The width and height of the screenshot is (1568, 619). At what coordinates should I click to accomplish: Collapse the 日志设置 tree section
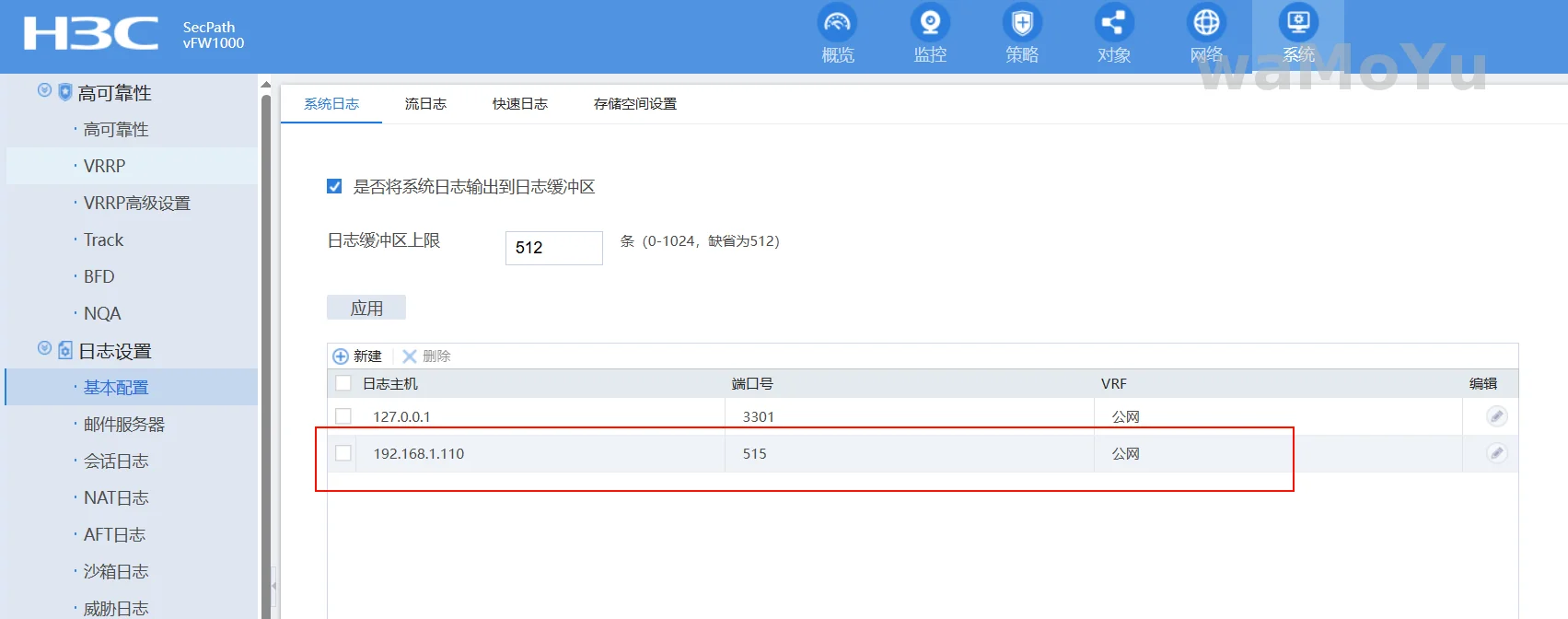44,348
